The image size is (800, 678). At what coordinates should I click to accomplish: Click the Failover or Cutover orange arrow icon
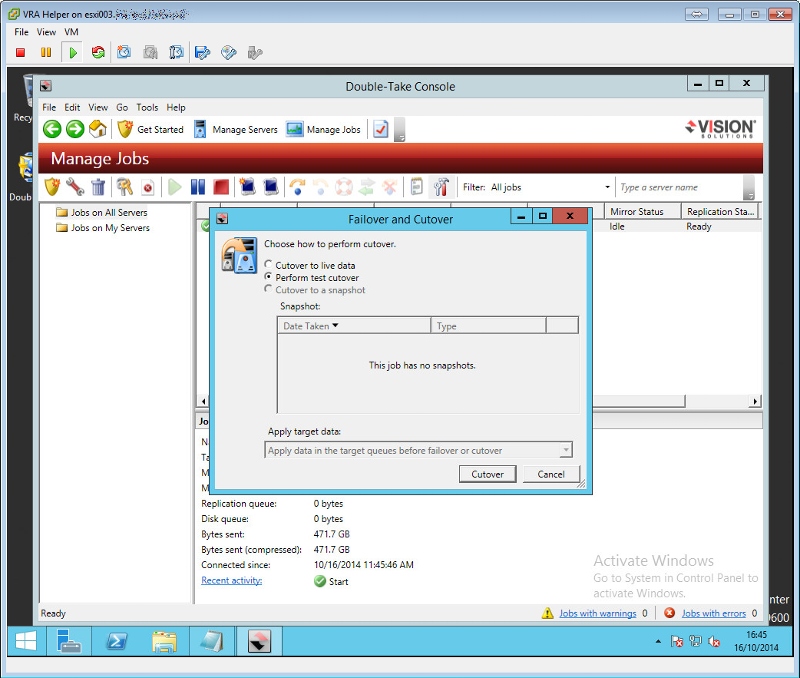[x=297, y=187]
